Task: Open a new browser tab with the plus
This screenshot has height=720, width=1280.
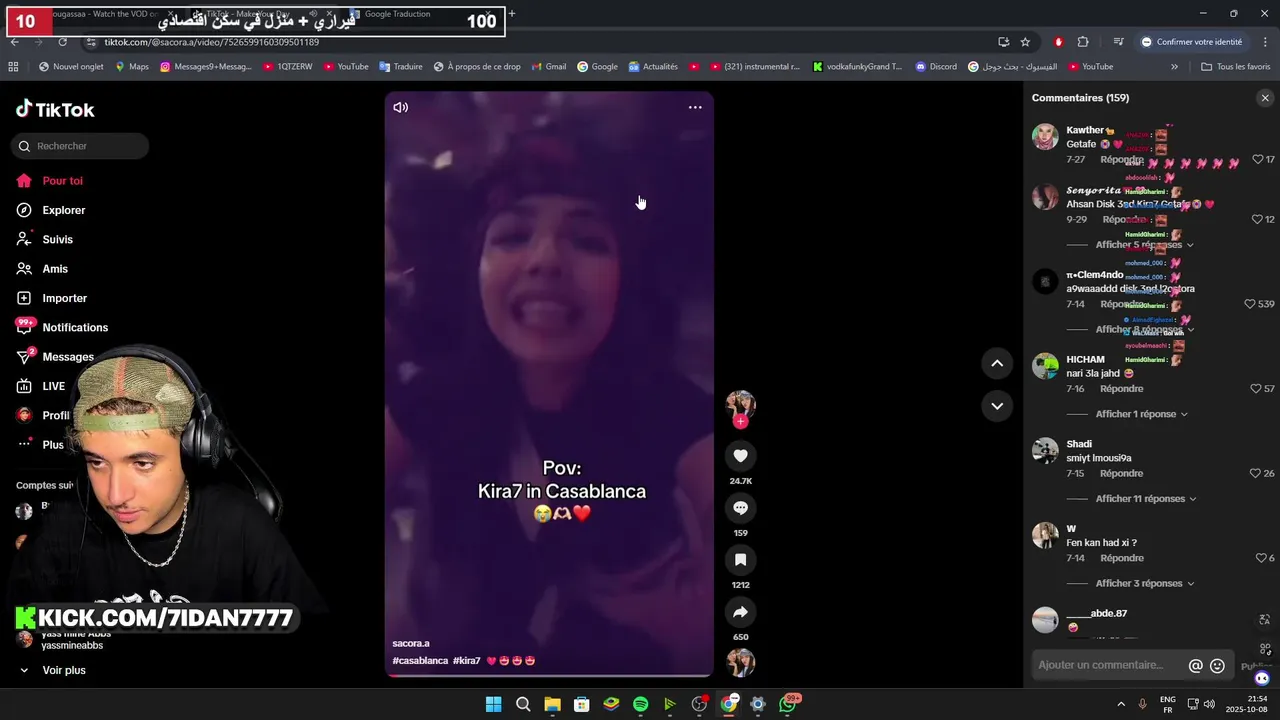Action: [511, 14]
